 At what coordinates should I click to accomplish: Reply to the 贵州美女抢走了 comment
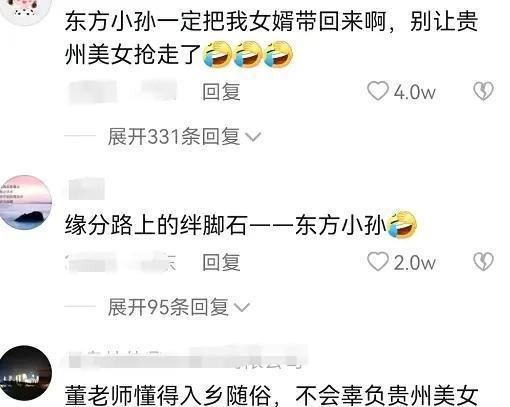221,92
